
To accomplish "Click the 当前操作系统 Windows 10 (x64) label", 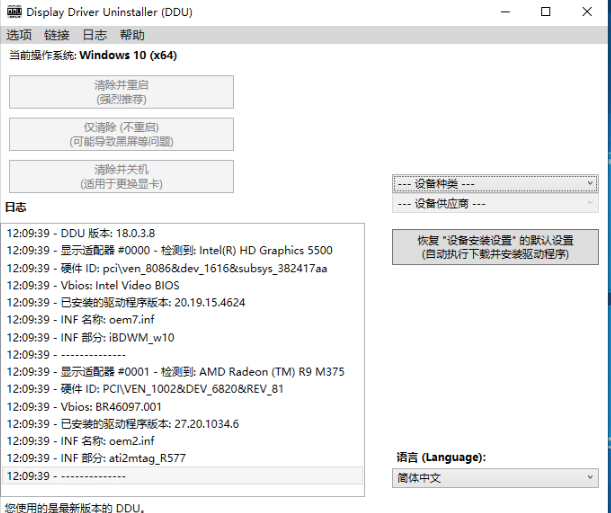I will 93,55.
